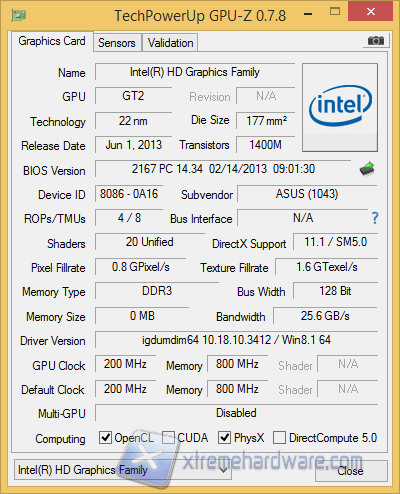Click the BIOS Version text field

pos(223,169)
